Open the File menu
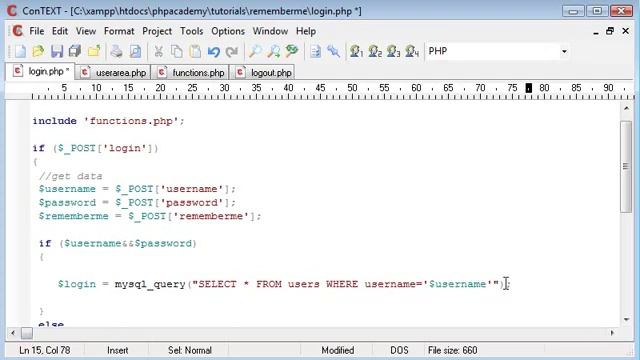 point(36,31)
